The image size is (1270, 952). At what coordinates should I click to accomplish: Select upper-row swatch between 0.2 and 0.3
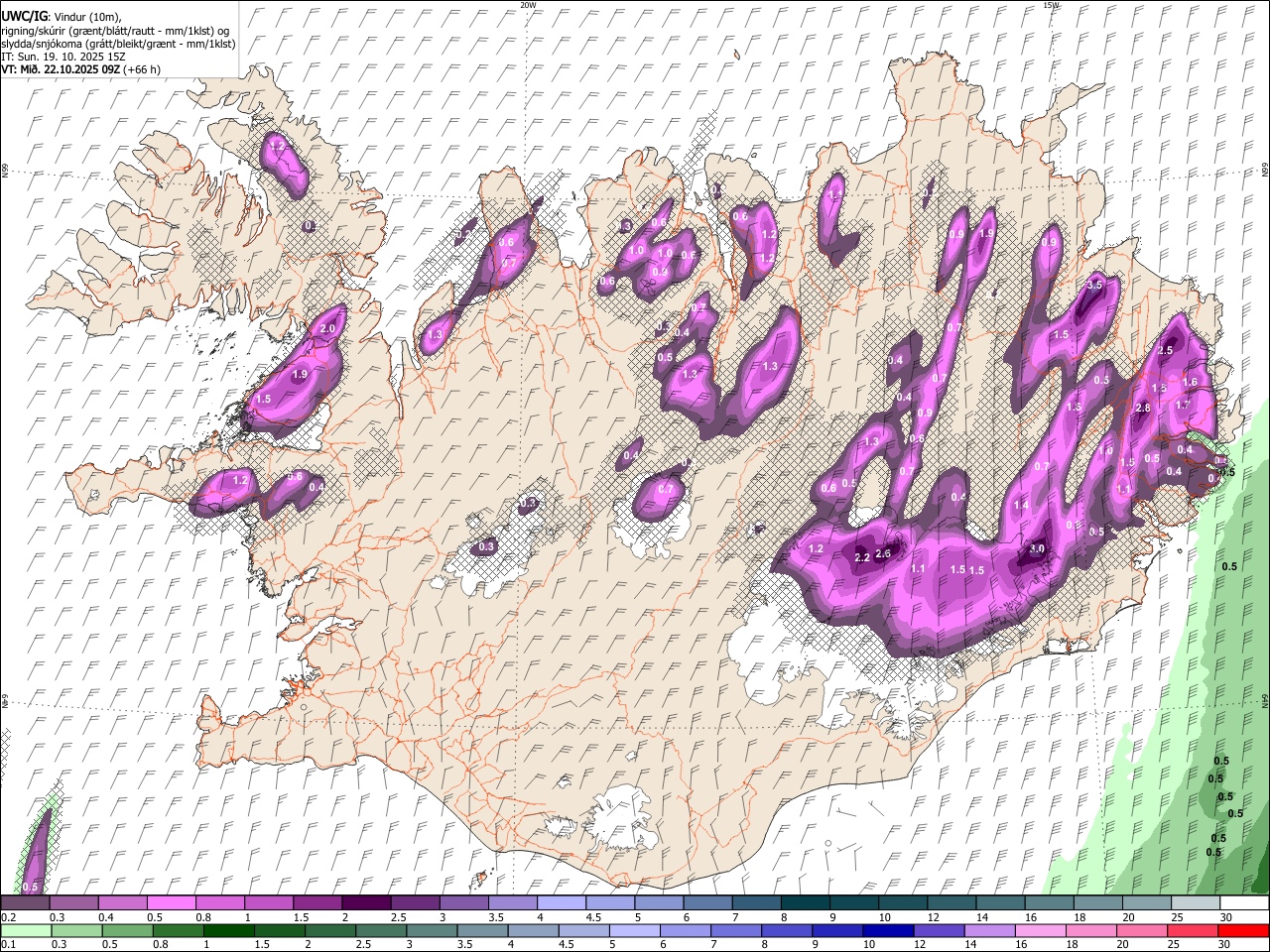(x=25, y=903)
